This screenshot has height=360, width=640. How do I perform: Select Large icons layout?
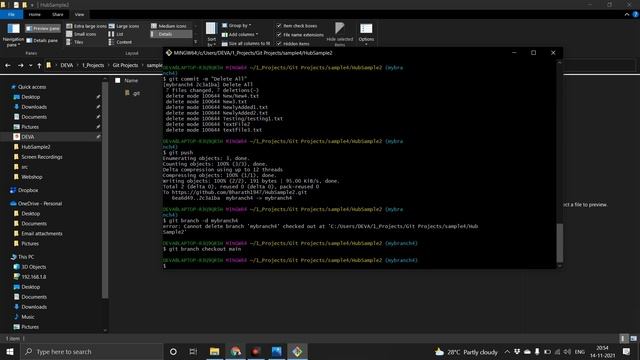[124, 26]
